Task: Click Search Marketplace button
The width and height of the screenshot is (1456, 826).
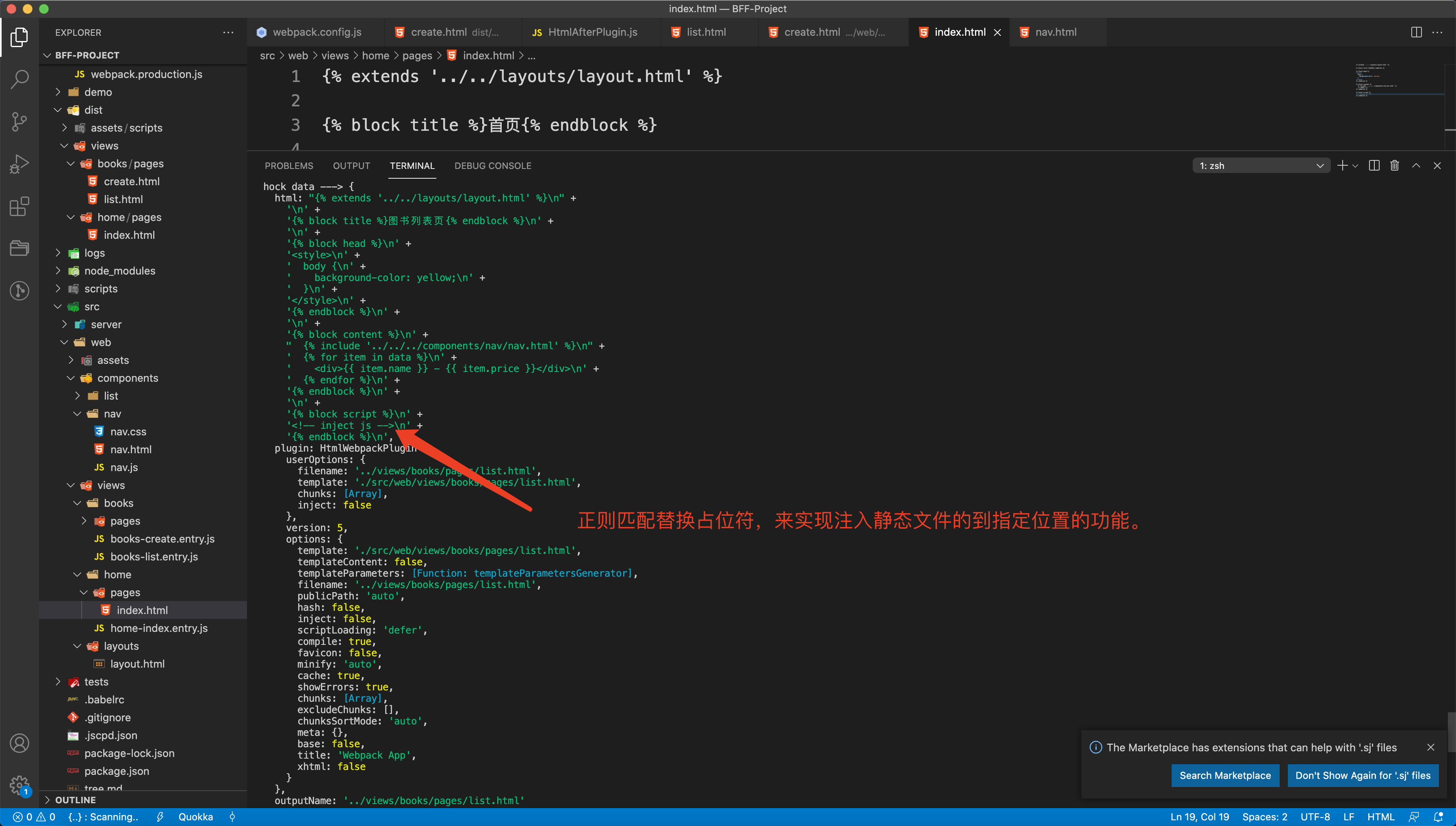Action: click(x=1225, y=776)
